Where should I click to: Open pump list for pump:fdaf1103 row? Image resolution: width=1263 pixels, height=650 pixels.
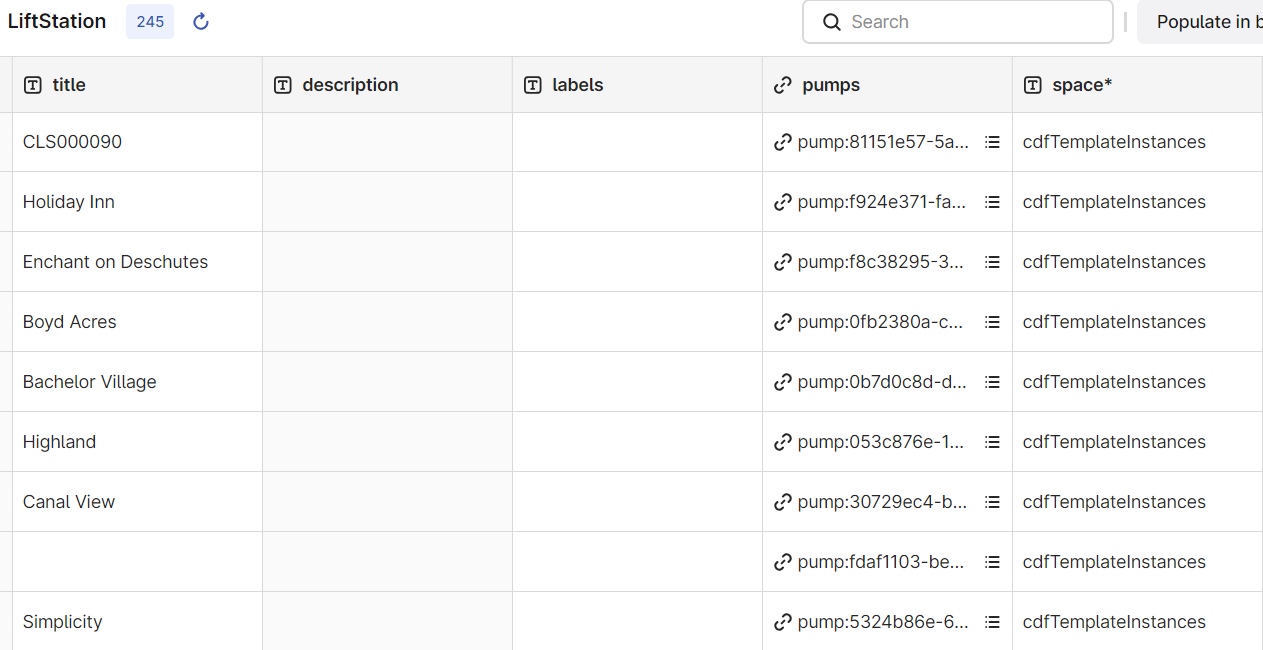[x=992, y=562]
